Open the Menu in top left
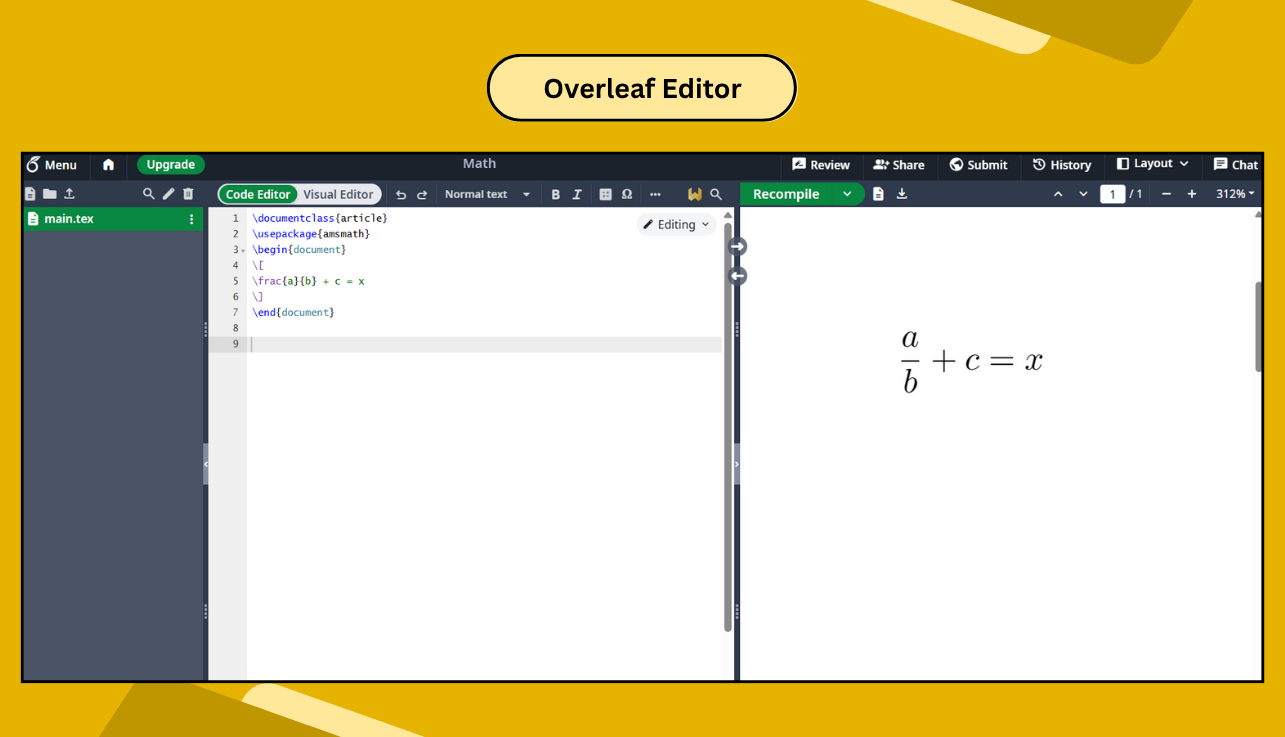The image size is (1285, 737). pyautogui.click(x=52, y=164)
